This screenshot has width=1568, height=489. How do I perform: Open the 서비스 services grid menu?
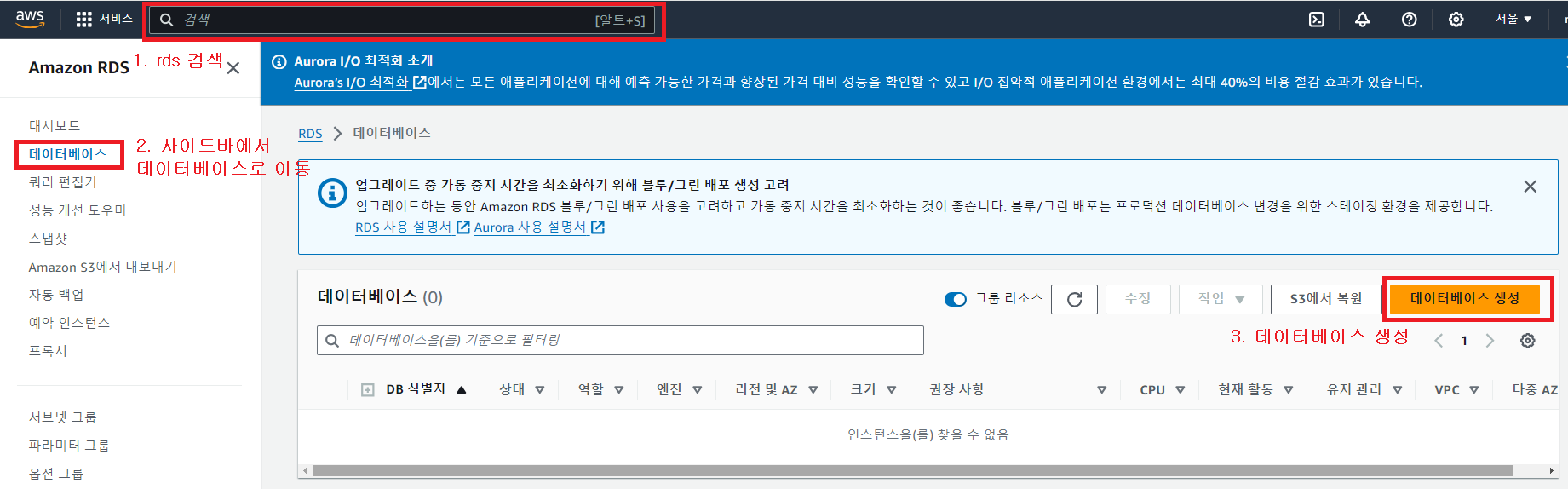pos(104,19)
